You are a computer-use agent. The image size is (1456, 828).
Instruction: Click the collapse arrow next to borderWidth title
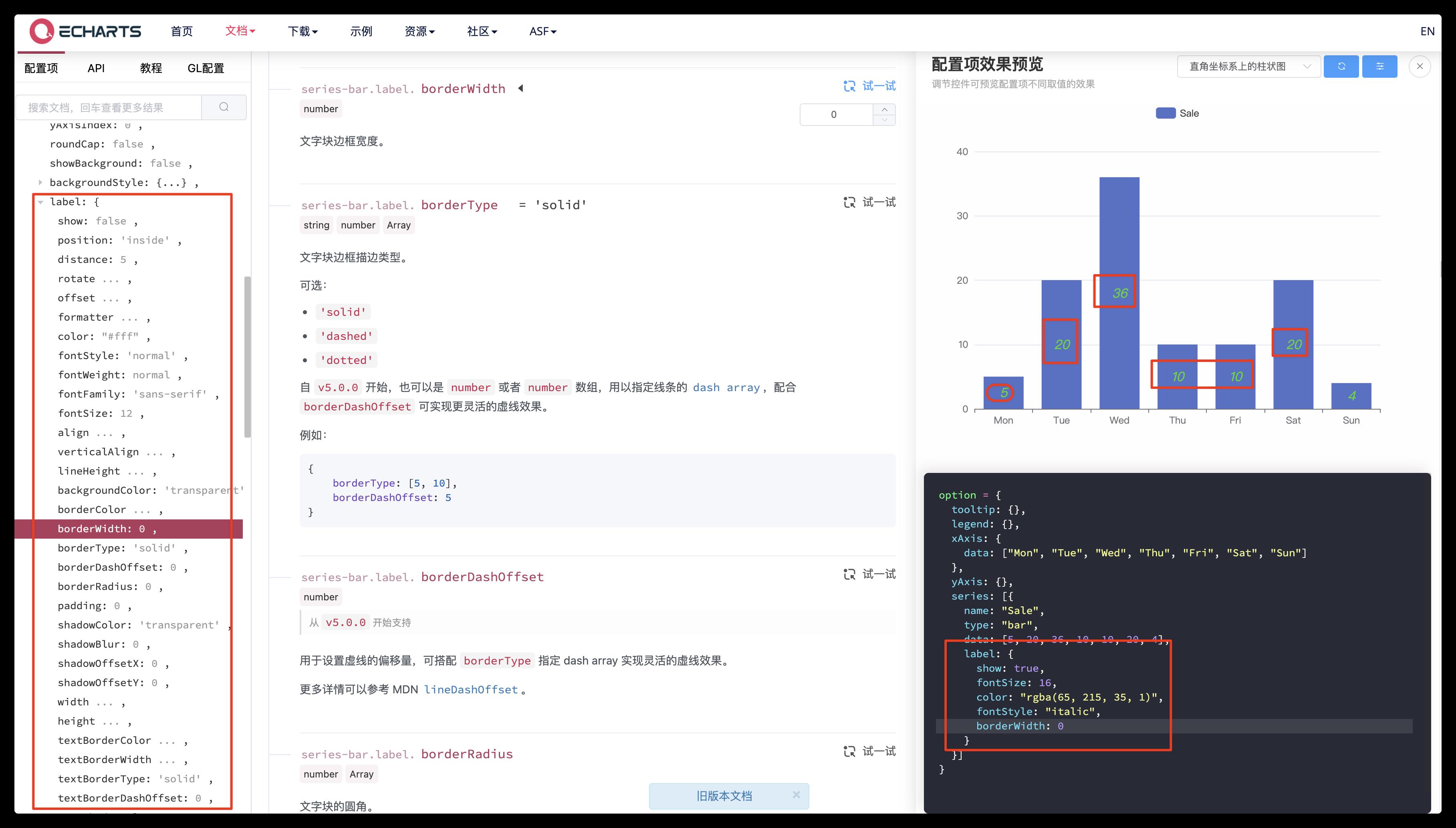pyautogui.click(x=520, y=88)
